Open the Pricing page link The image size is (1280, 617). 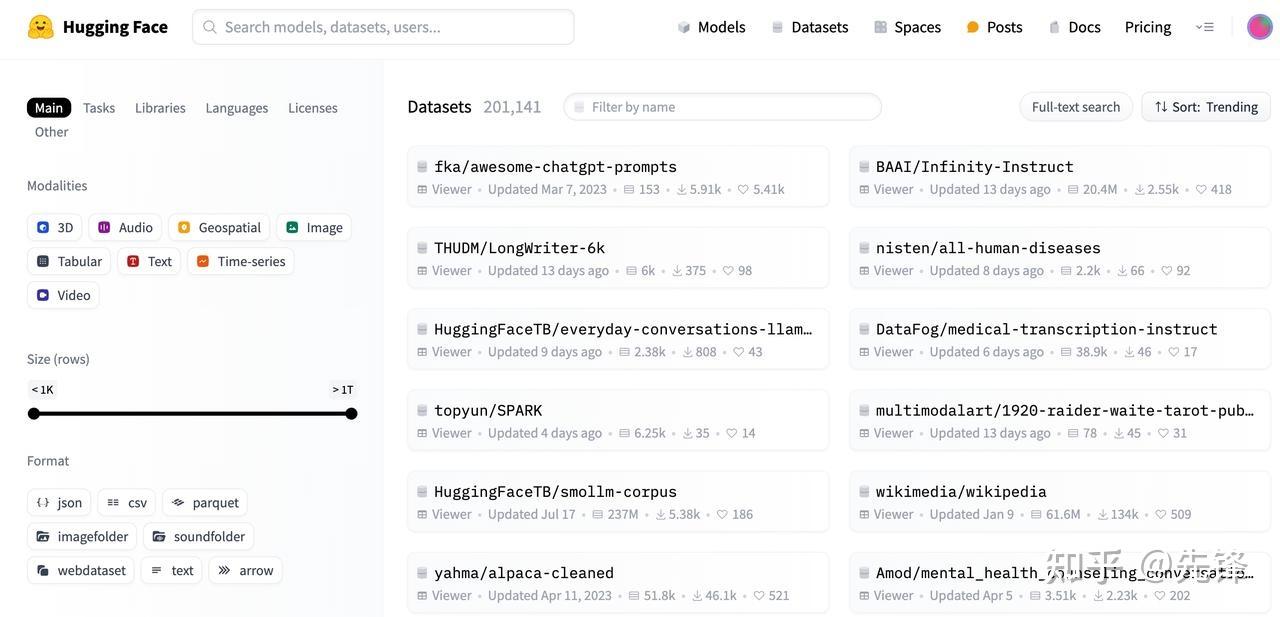pos(1148,27)
